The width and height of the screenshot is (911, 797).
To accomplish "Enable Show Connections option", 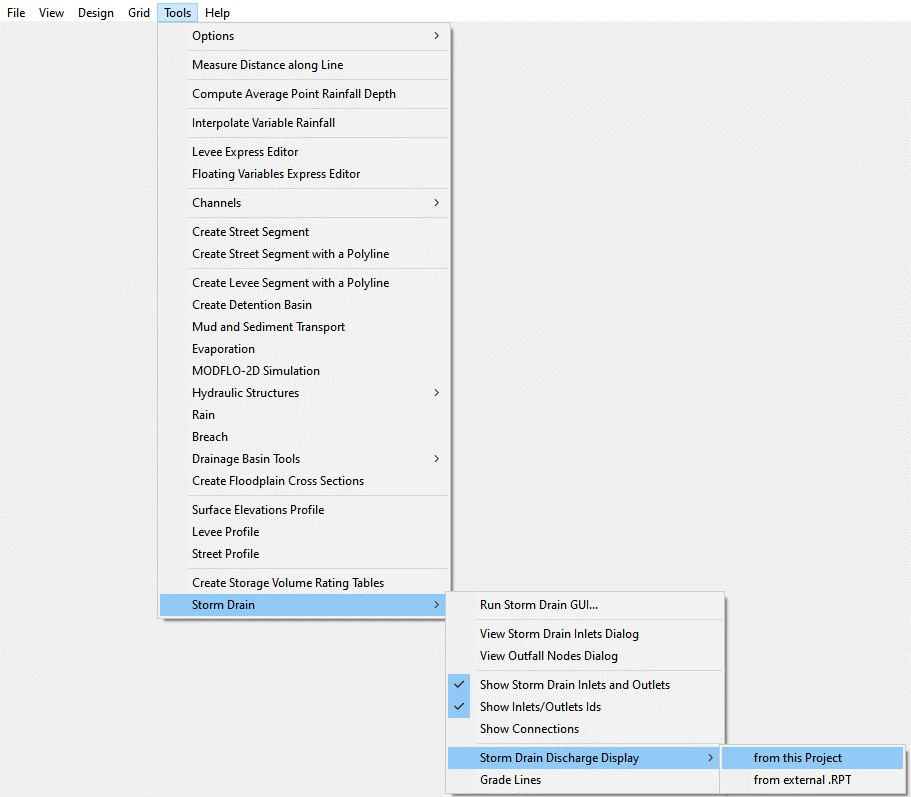I will (x=529, y=729).
